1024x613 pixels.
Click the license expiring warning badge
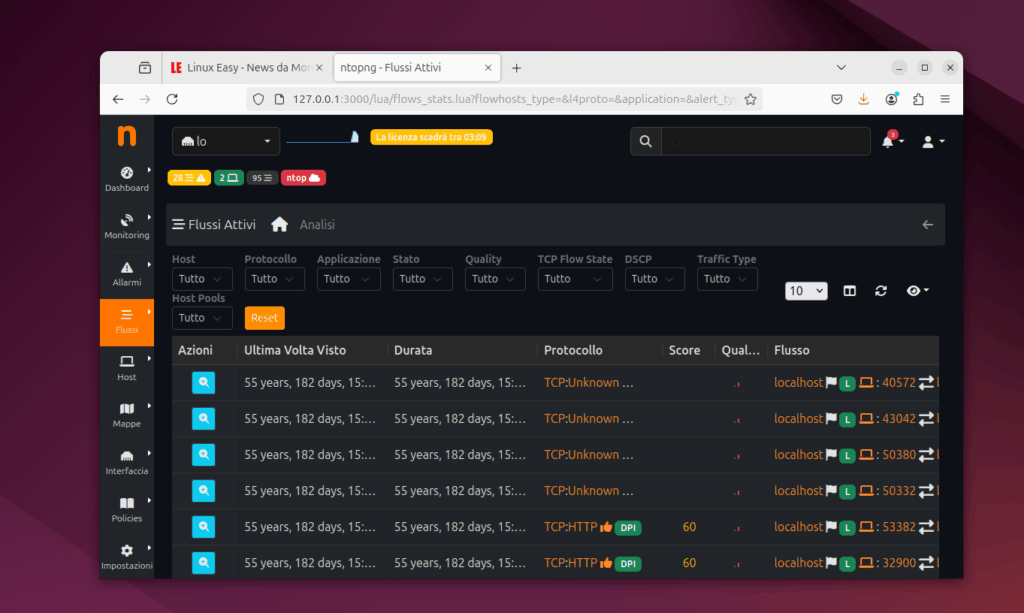(x=431, y=137)
